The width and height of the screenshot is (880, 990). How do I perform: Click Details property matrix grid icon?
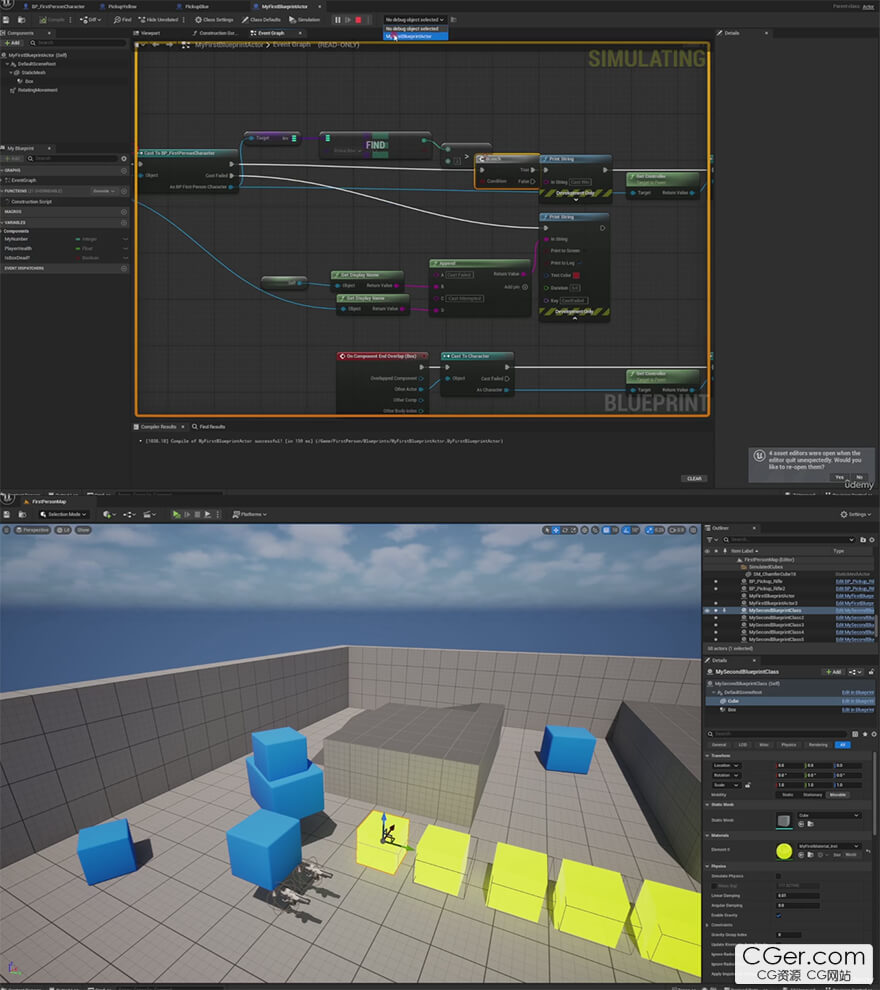point(855,734)
